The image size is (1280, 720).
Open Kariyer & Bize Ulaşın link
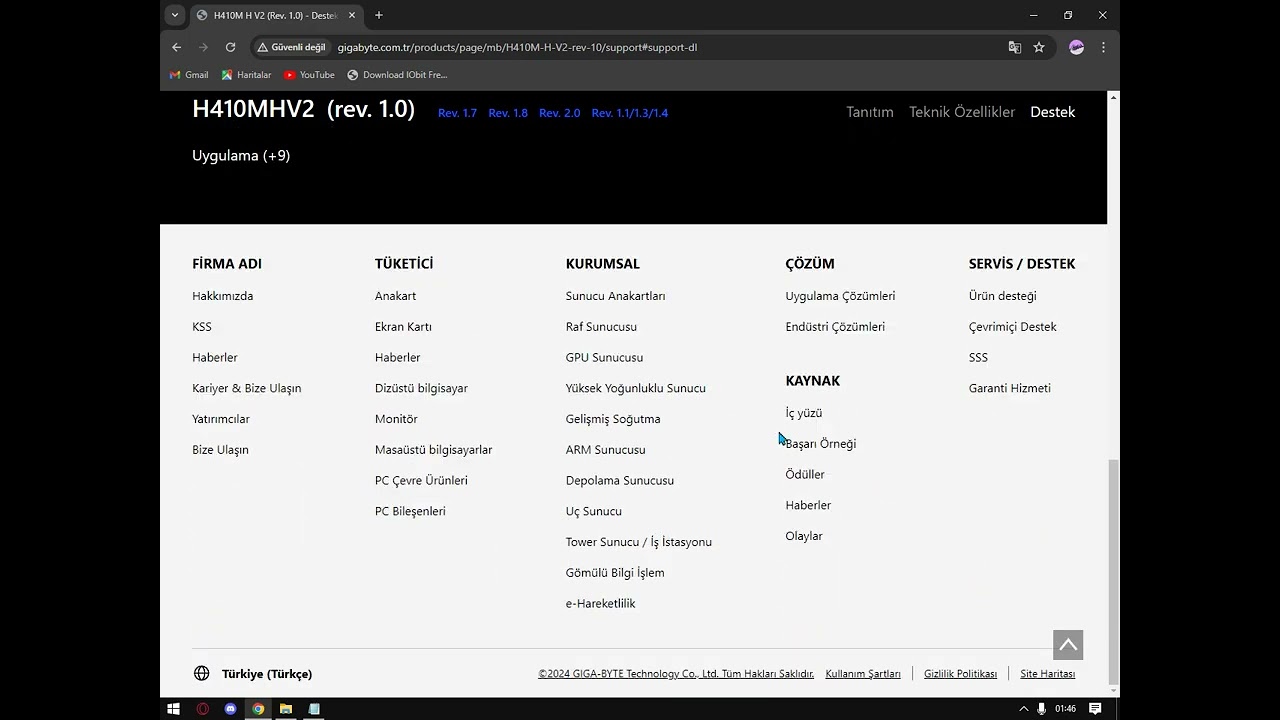247,388
